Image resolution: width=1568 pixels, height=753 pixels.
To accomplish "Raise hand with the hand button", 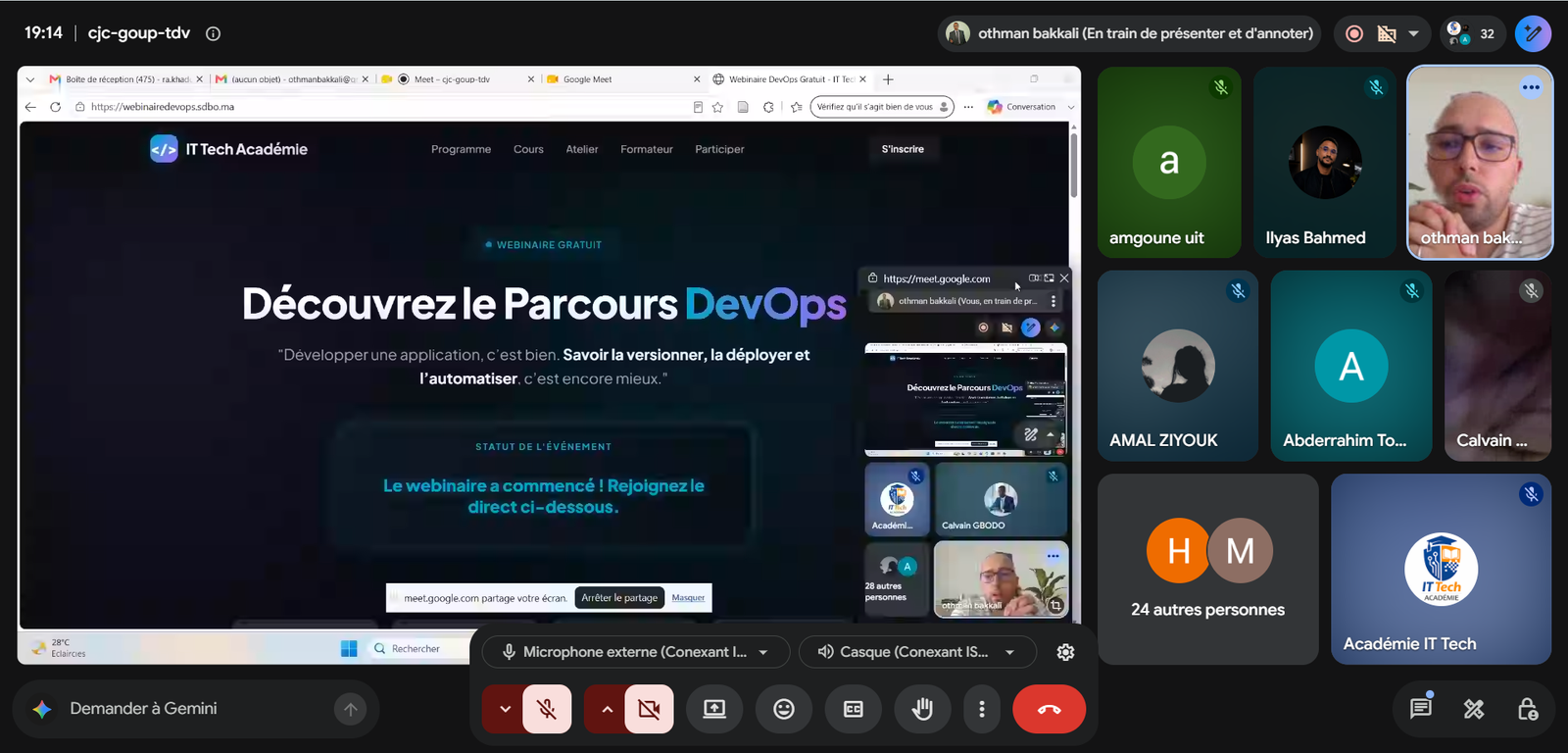I will [x=922, y=709].
